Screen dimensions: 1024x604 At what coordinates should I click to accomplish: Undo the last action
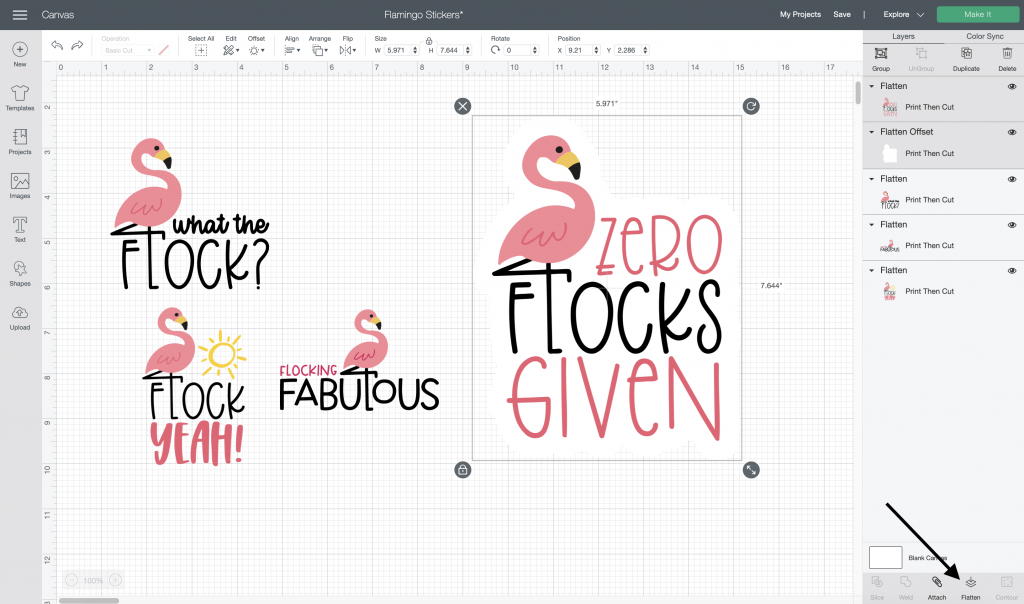coord(57,45)
